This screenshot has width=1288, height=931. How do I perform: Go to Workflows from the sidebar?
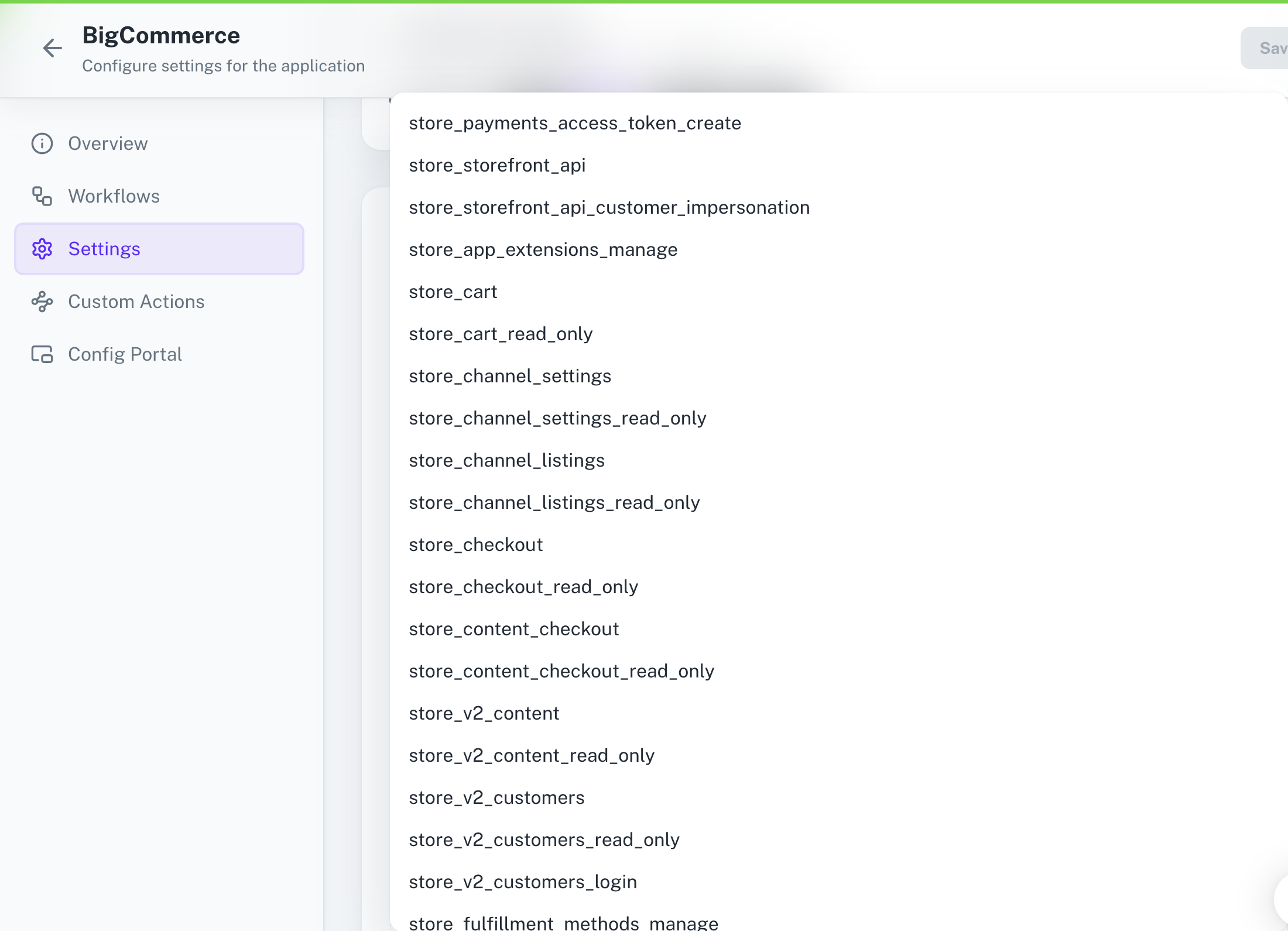(114, 196)
